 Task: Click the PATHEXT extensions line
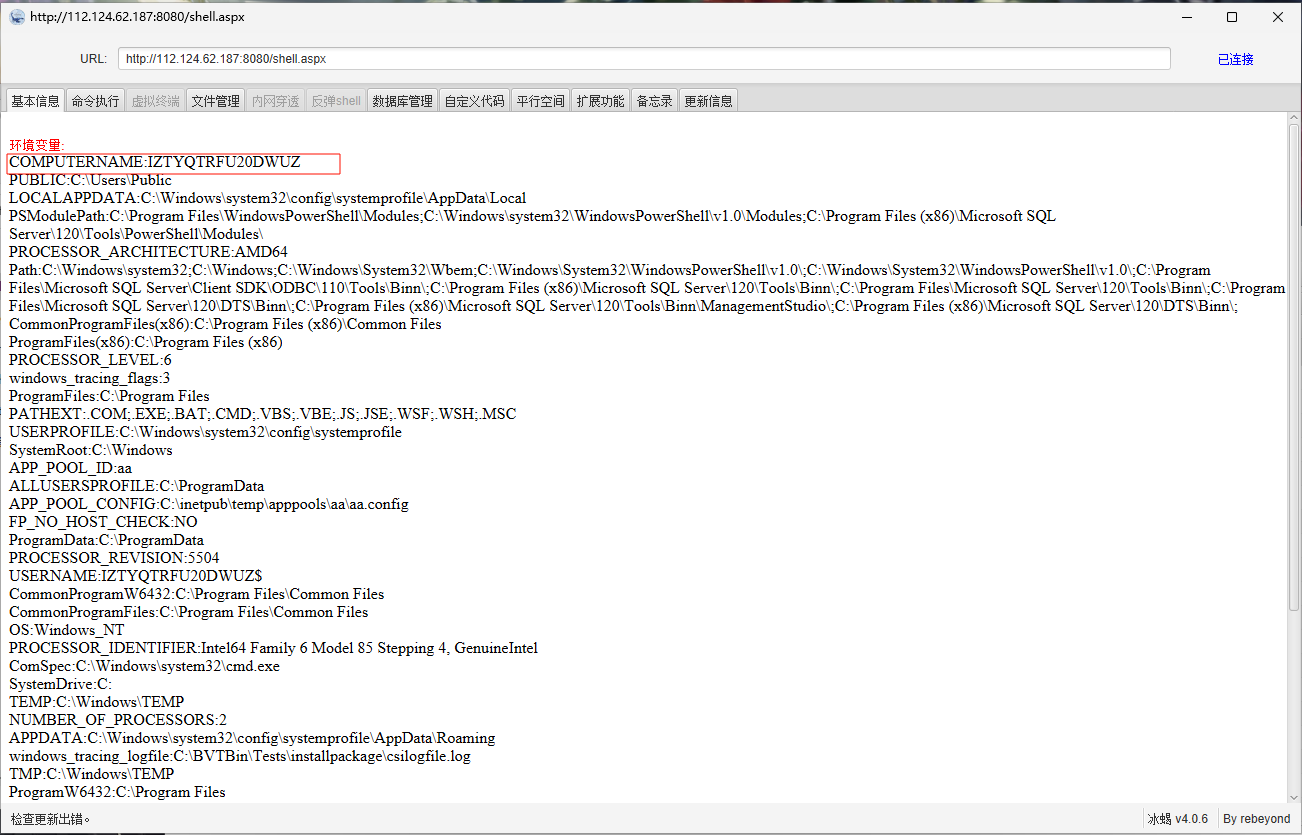click(x=263, y=414)
